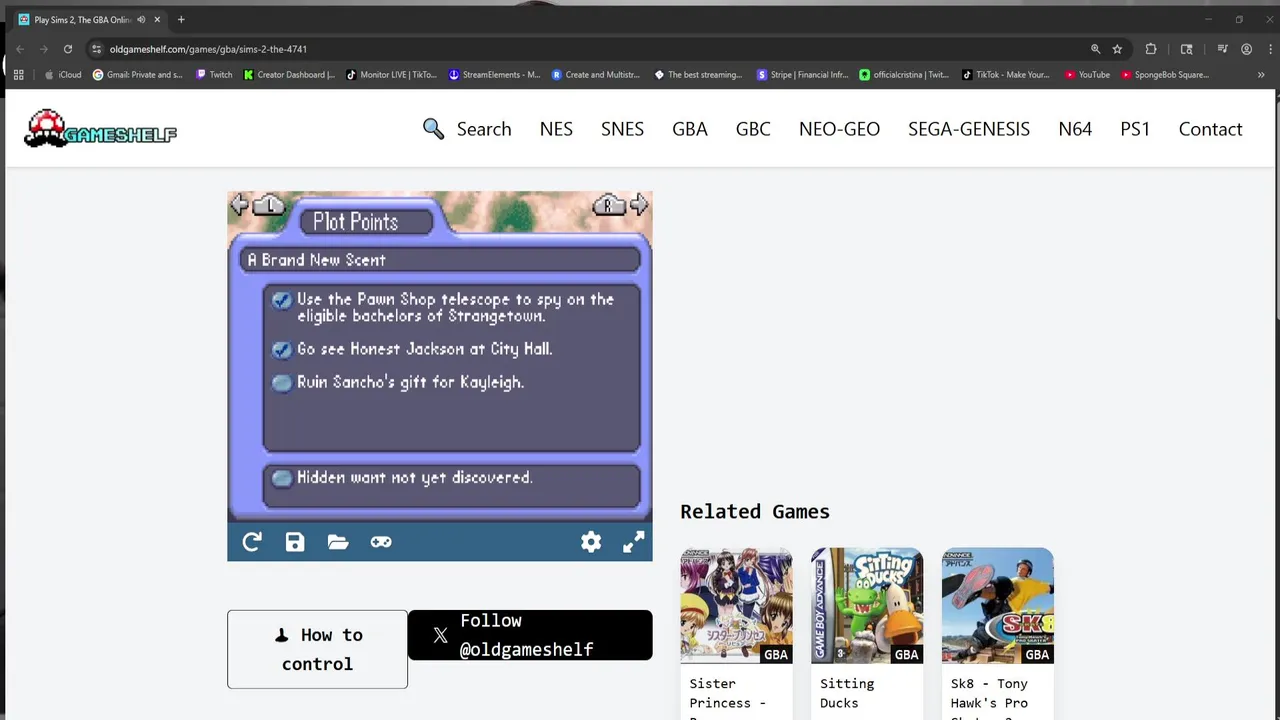
Task: Click the browser back arrow
Action: [x=20, y=49]
